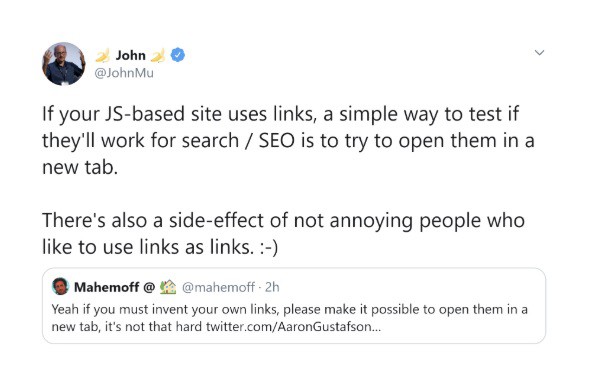Click Mahemoff's small avatar in the quoted tweet
Image resolution: width=603 pixels, height=383 pixels.
pos(60,286)
